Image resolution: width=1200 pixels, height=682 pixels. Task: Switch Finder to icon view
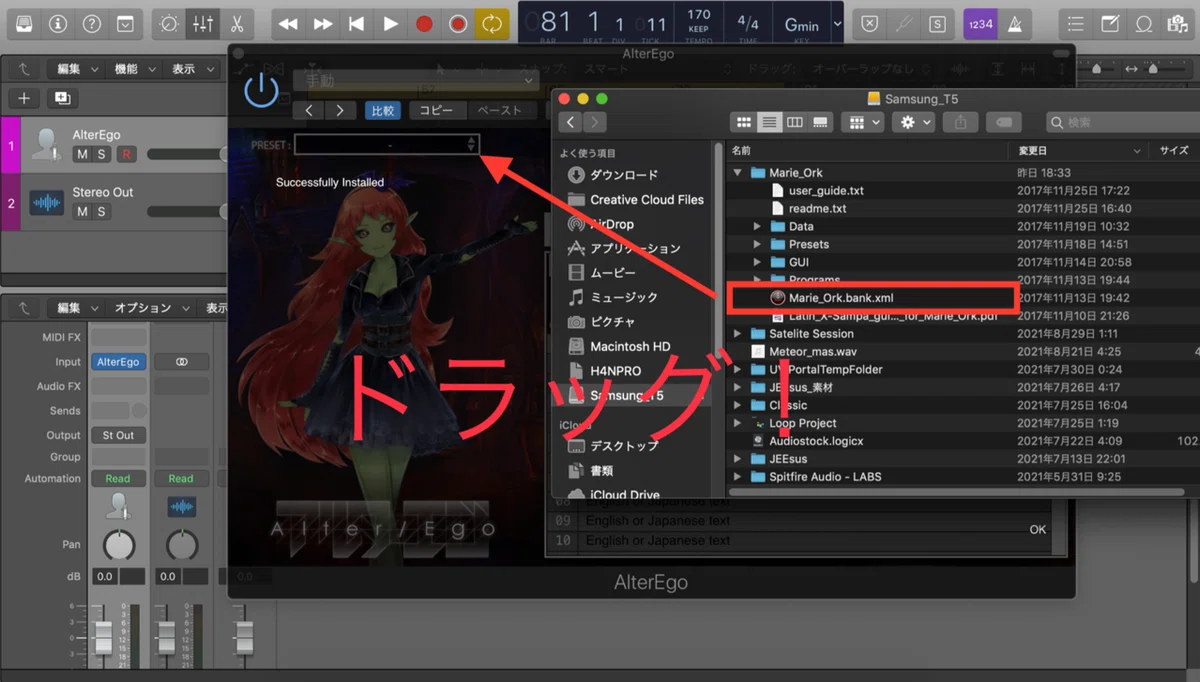click(743, 122)
